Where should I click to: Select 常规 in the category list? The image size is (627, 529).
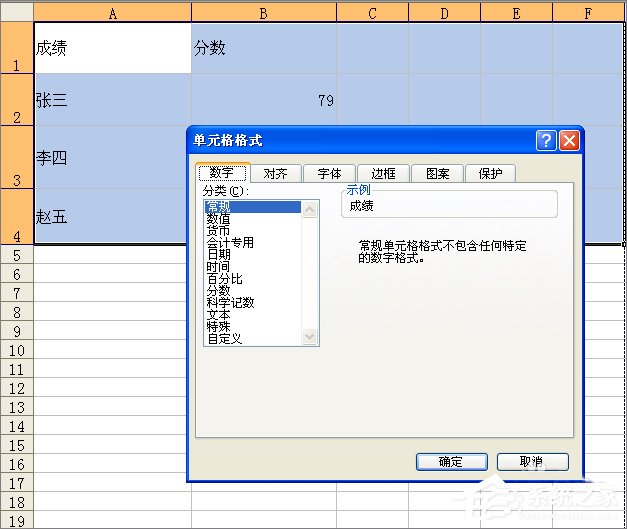pyautogui.click(x=253, y=207)
